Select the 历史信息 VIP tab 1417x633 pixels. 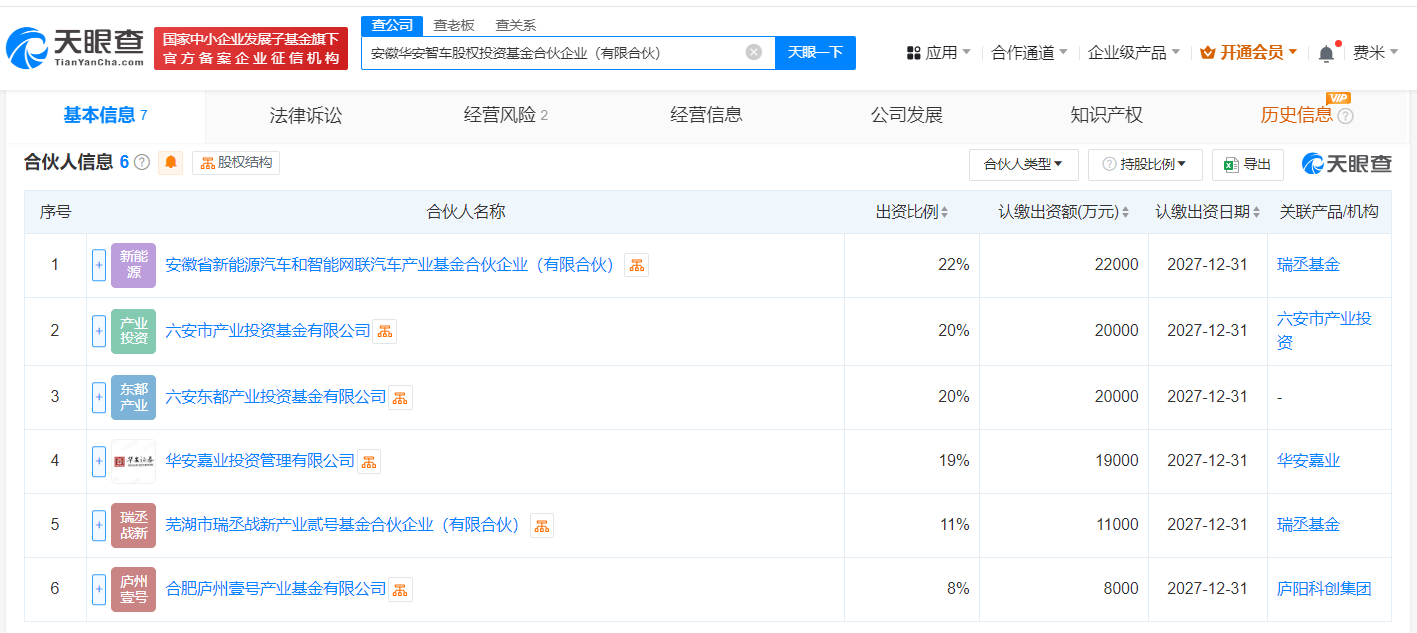tap(1296, 116)
